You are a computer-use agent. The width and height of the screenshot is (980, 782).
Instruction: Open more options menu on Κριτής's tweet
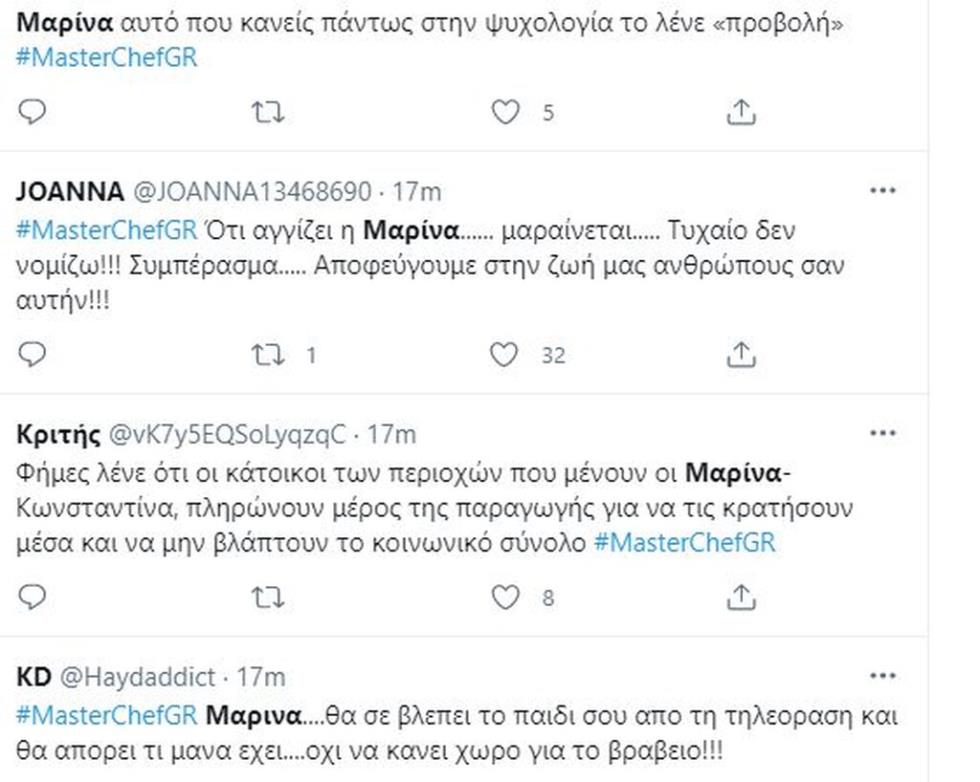[882, 433]
